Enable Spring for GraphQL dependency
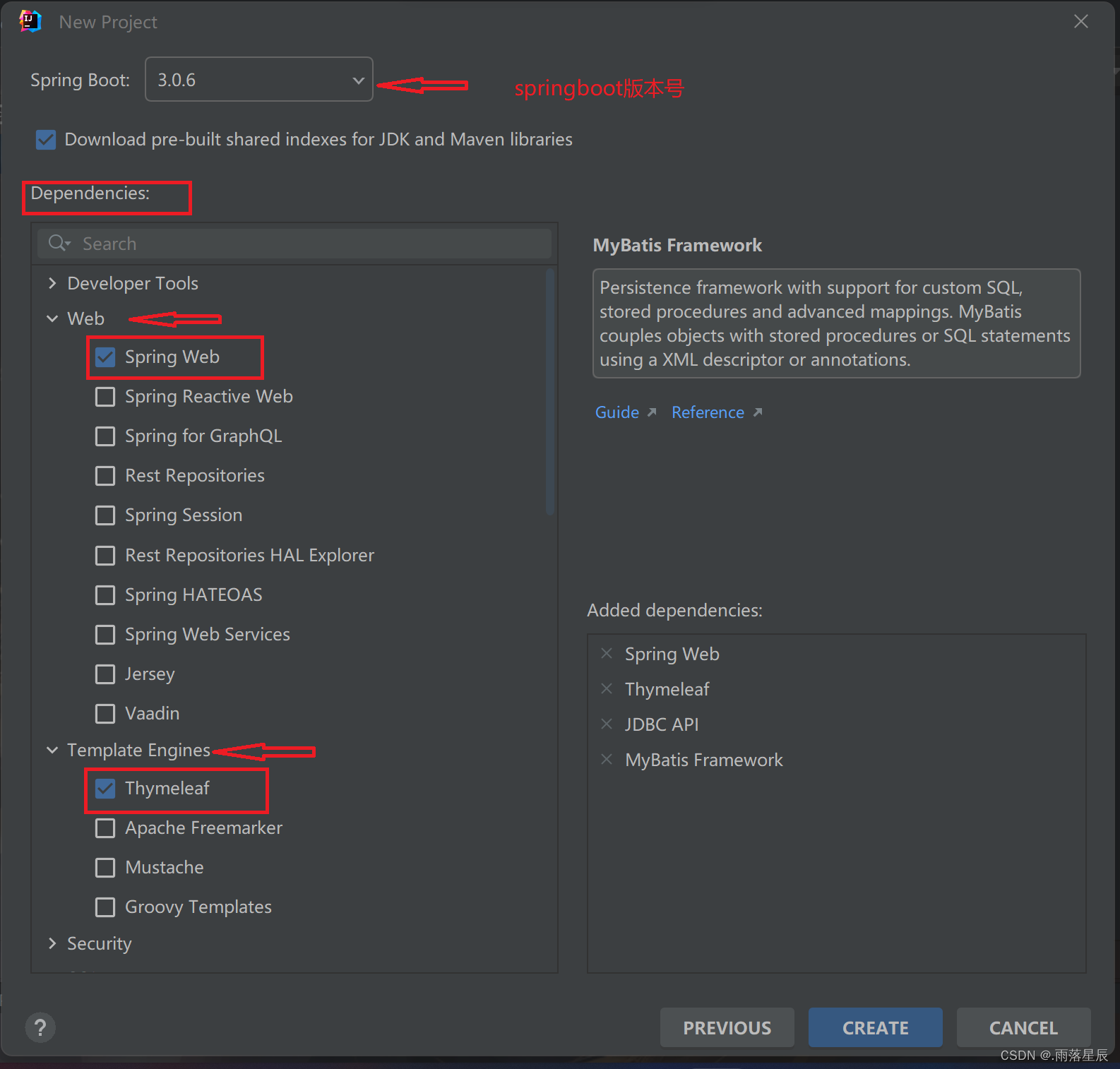The height and width of the screenshot is (1069, 1120). coord(105,436)
